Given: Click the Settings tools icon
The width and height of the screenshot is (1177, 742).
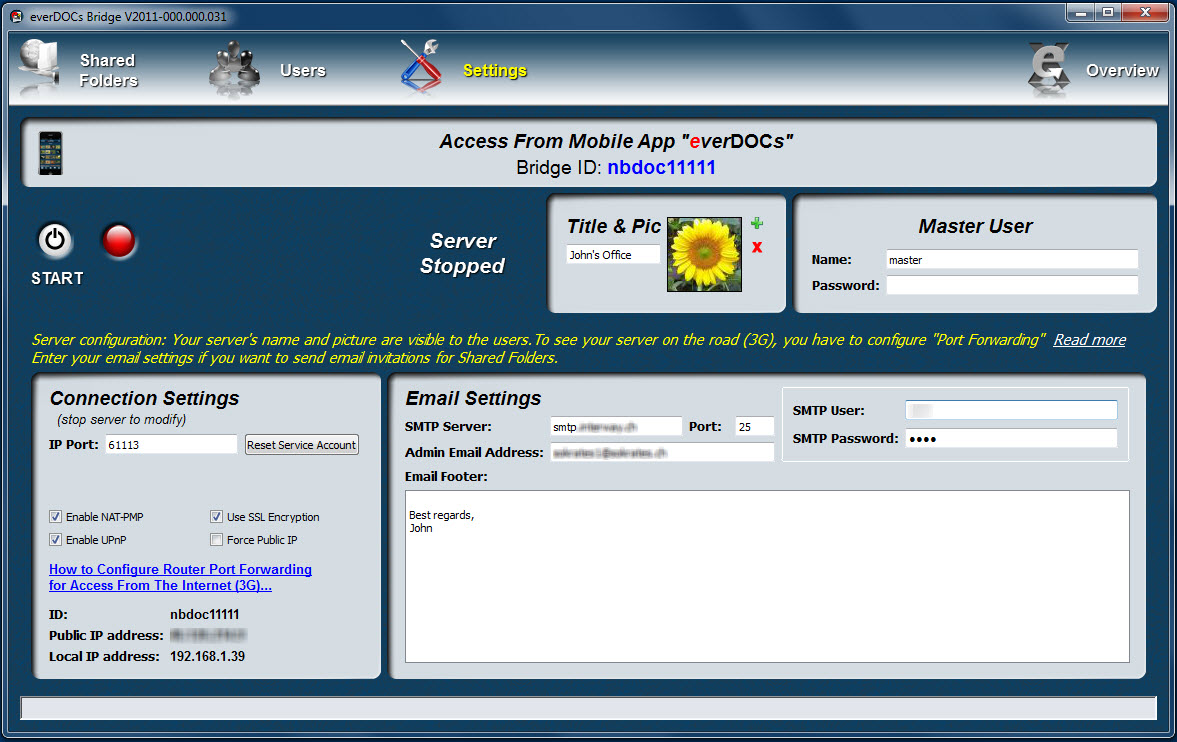Looking at the screenshot, I should click(x=420, y=68).
